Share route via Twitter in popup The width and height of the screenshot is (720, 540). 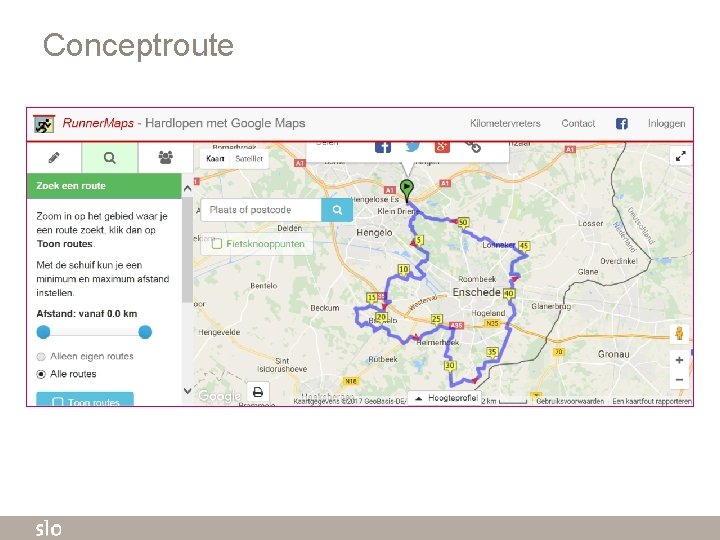click(412, 146)
